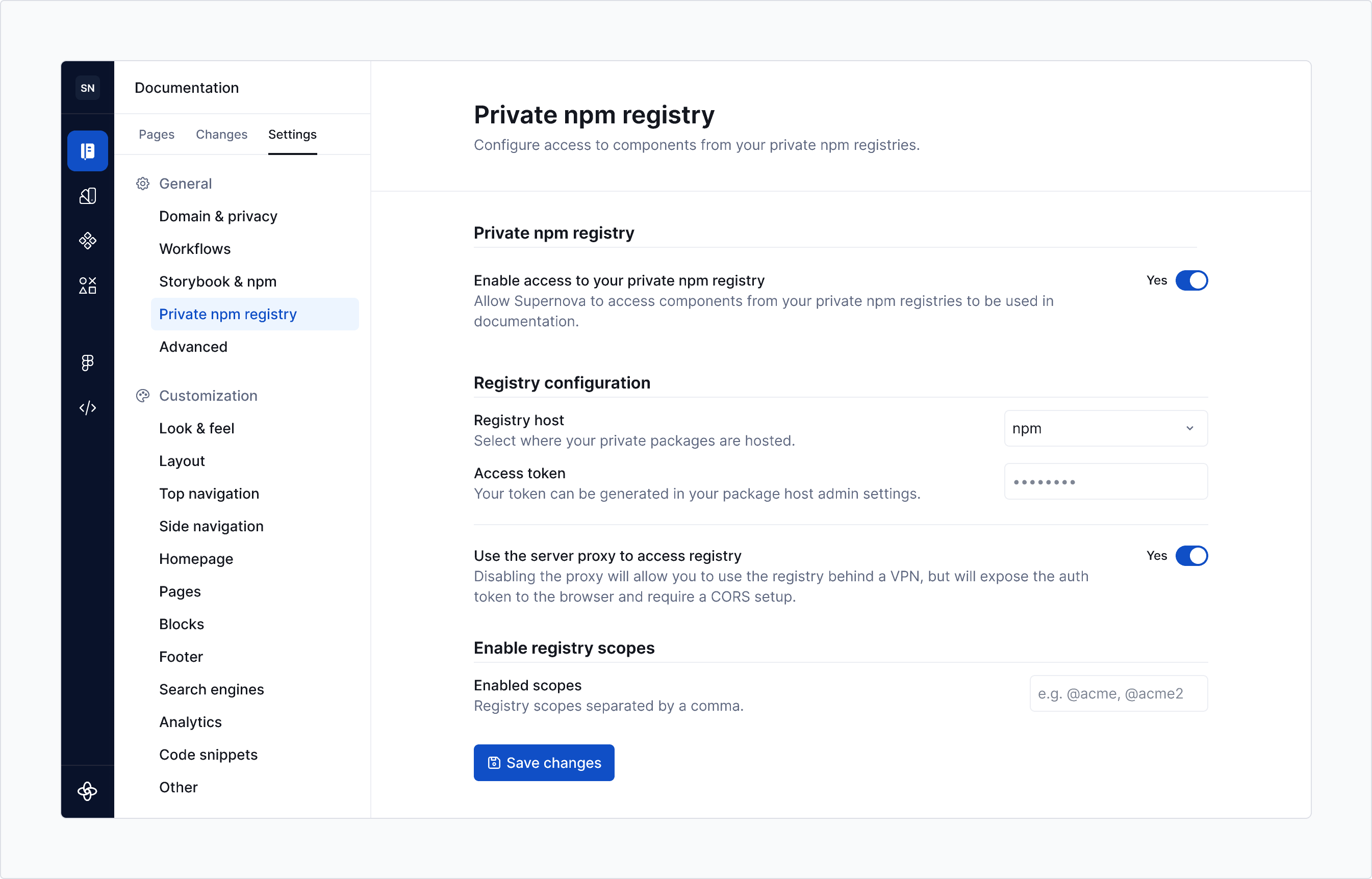The width and height of the screenshot is (1372, 879).
Task: Select the design tokens icon in sidebar
Action: (x=87, y=196)
